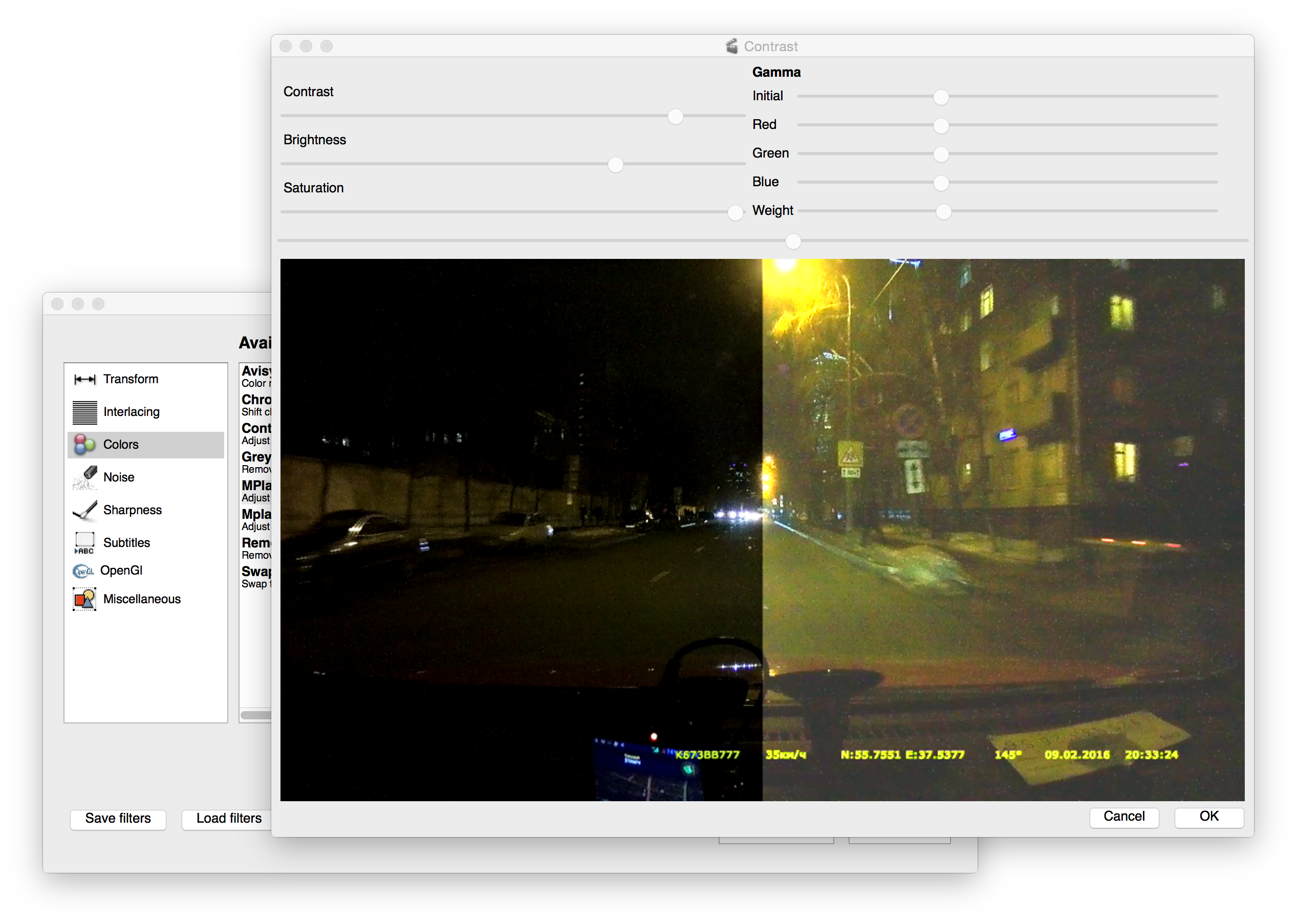Click the preview seek slider above video
Screen dimensions: 1297x924
tap(793, 242)
